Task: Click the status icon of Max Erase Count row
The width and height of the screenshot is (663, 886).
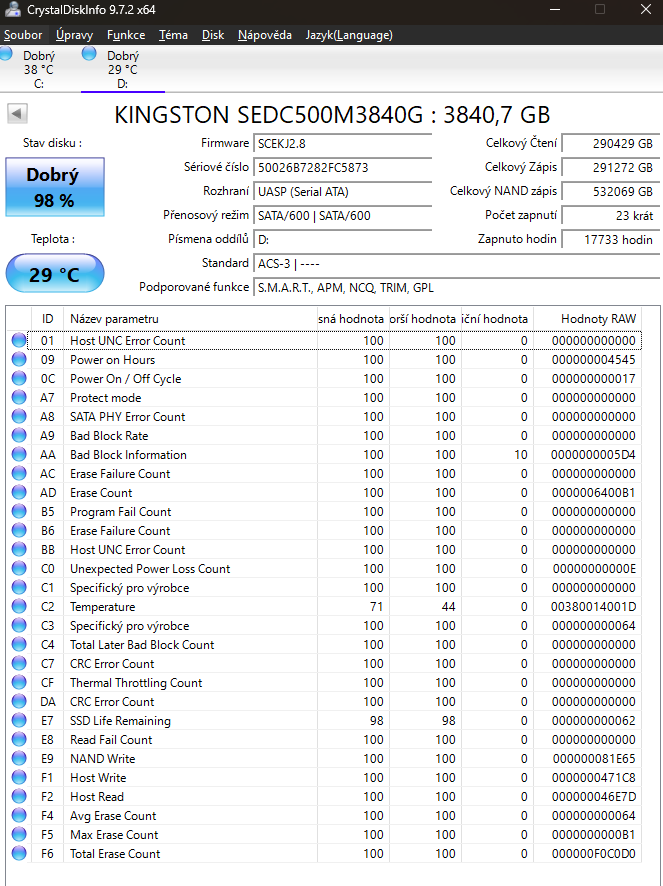Action: click(19, 835)
